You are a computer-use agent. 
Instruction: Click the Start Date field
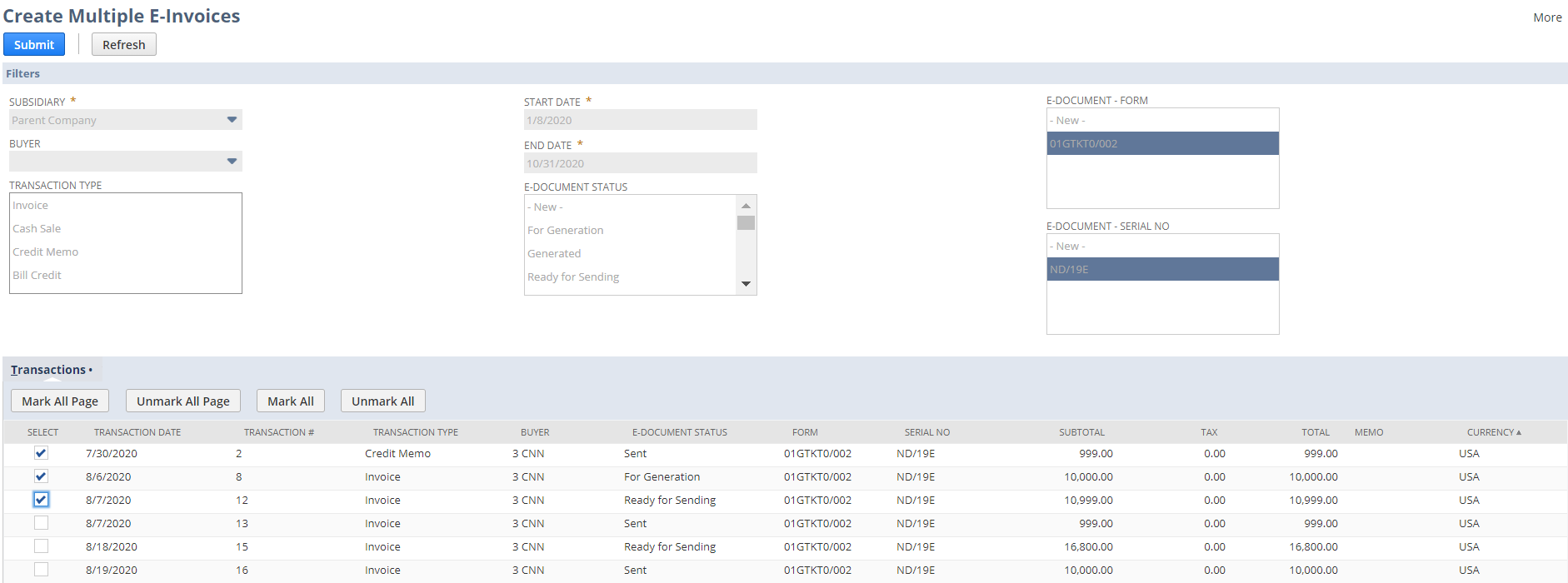tap(639, 121)
